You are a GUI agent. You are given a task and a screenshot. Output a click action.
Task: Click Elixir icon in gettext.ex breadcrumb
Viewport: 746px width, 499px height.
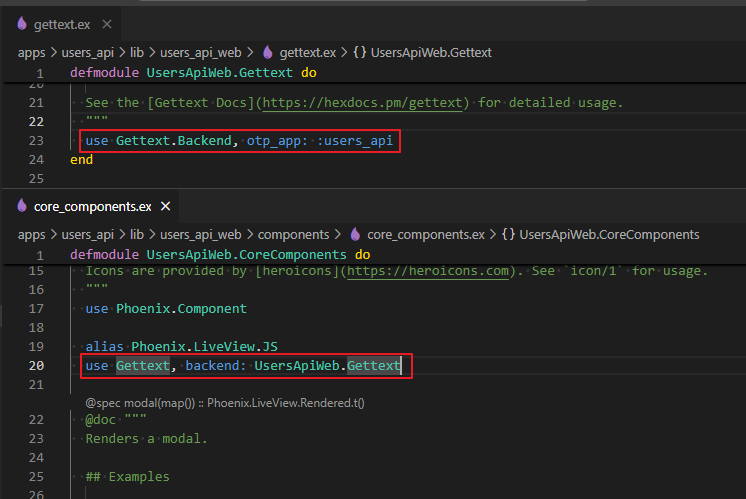pyautogui.click(x=268, y=52)
